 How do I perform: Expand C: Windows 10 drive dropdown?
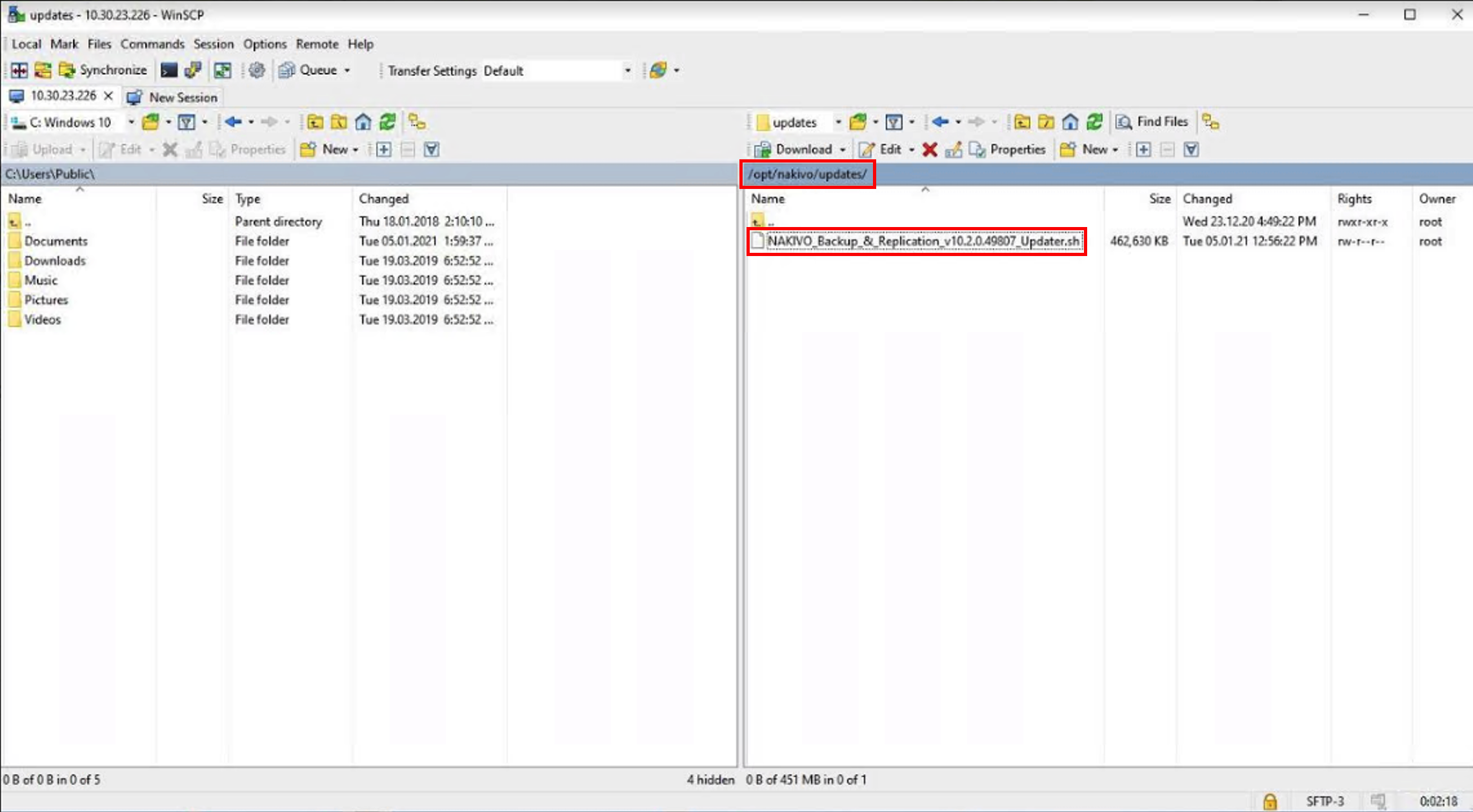click(131, 122)
